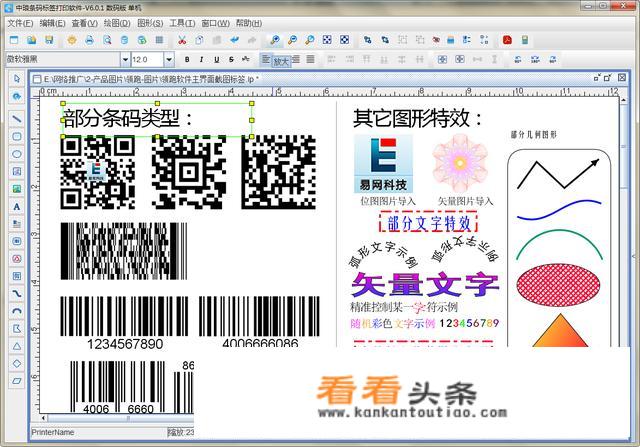
Task: Open the 绘图(D) menu
Action: coord(117,23)
